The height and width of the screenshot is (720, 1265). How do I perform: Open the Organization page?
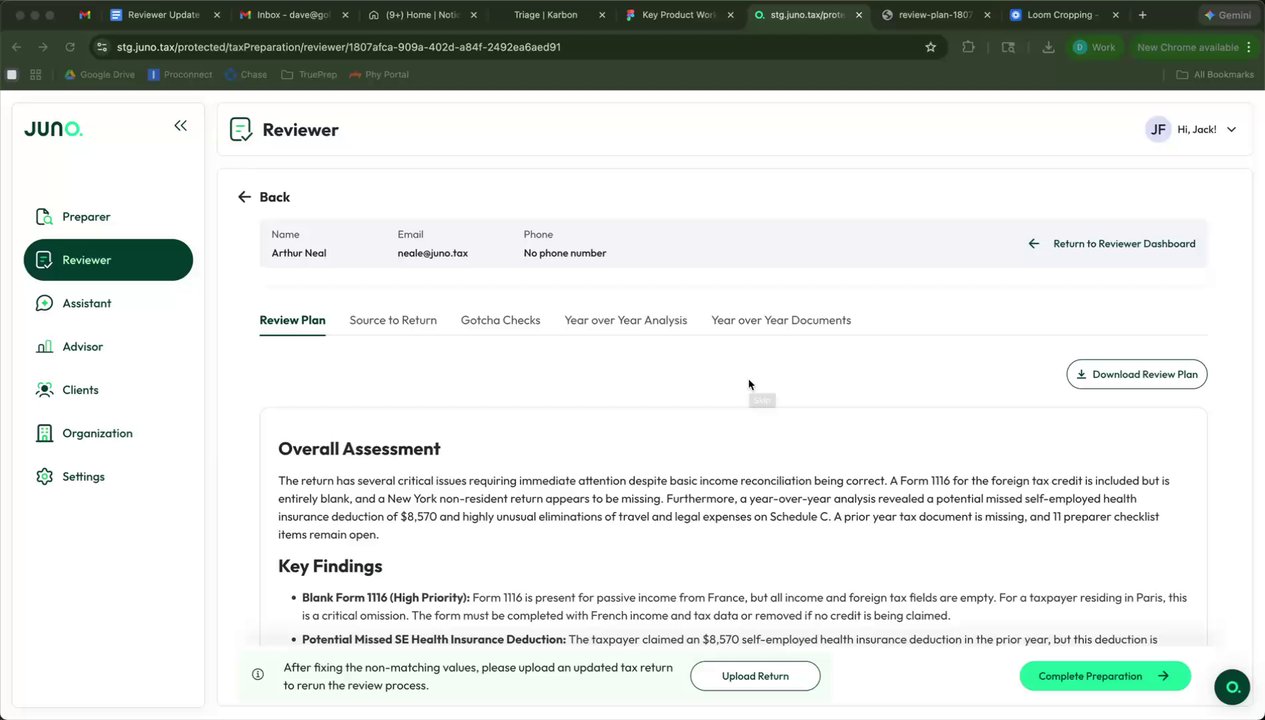pos(97,433)
